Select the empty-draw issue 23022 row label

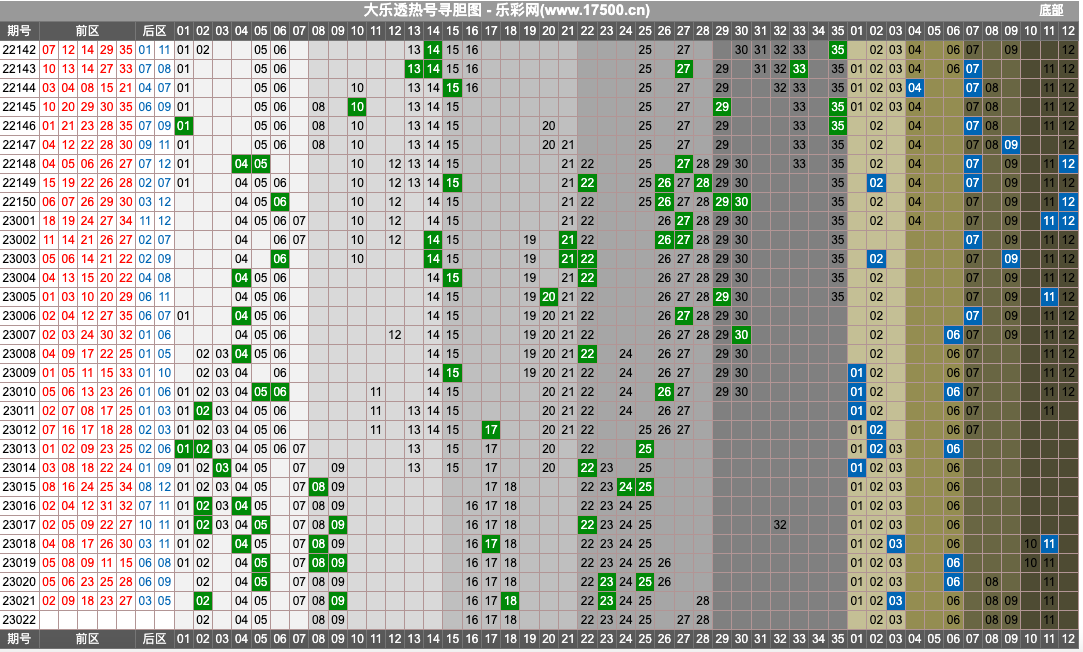[19, 620]
